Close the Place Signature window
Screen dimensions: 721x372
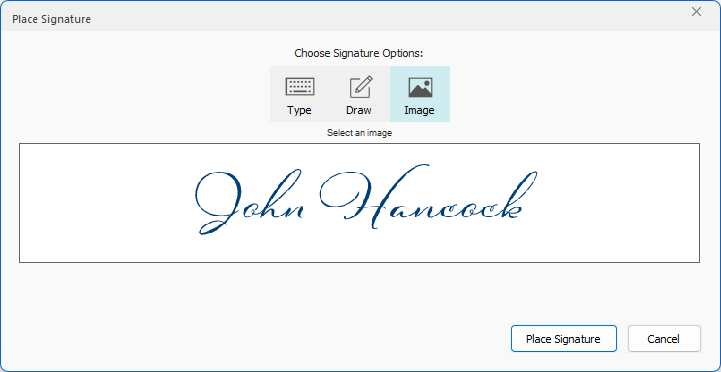(x=696, y=12)
